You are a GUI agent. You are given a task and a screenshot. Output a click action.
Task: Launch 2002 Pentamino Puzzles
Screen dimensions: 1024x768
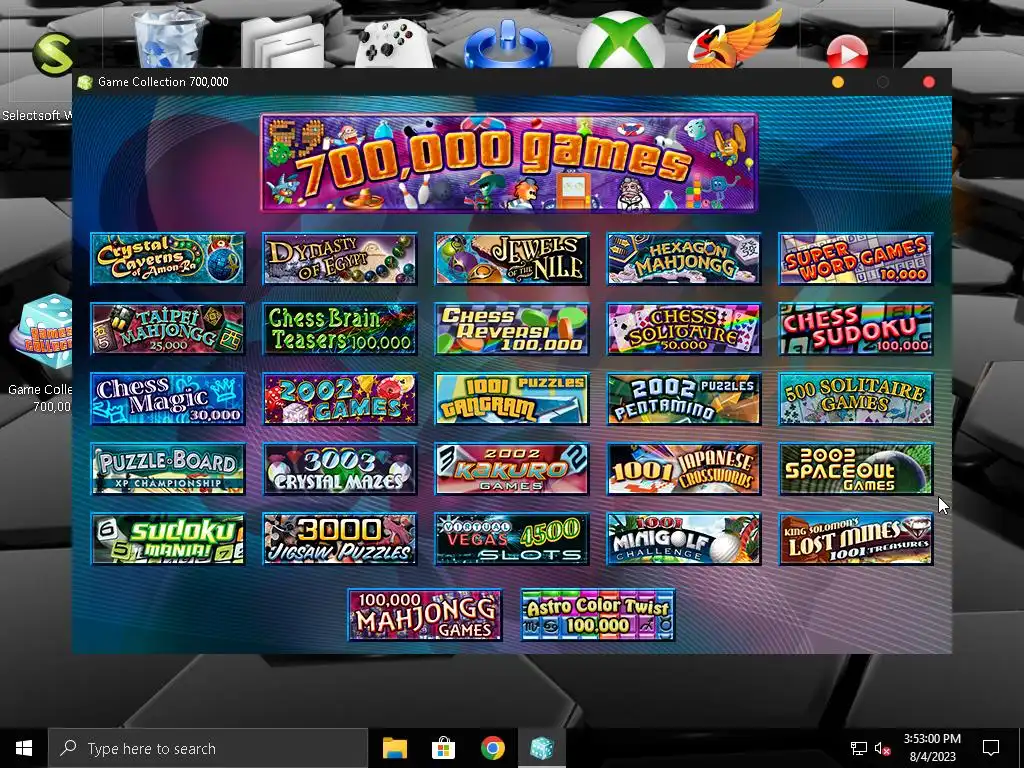point(684,399)
